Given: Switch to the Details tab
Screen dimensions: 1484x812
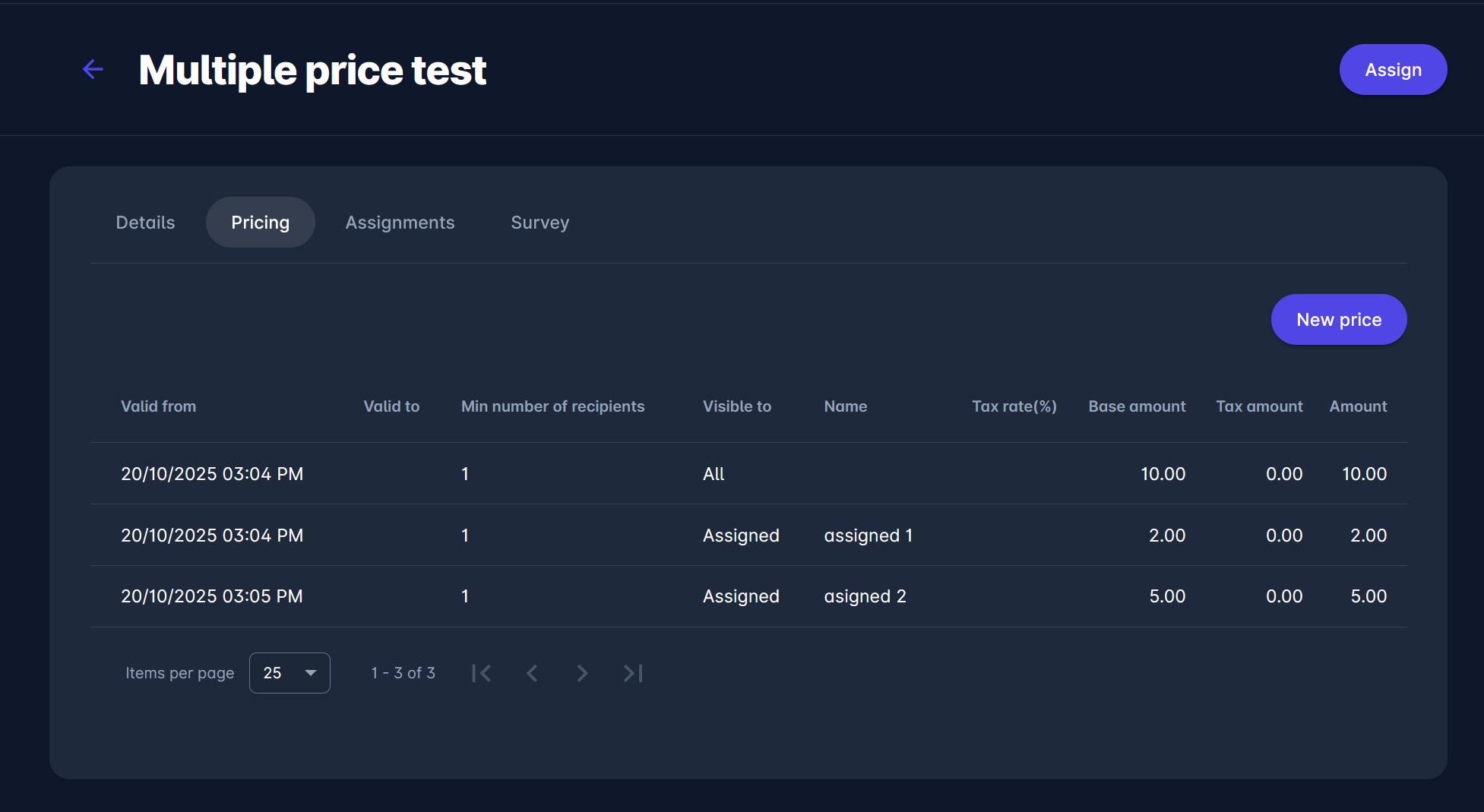Looking at the screenshot, I should pyautogui.click(x=145, y=223).
